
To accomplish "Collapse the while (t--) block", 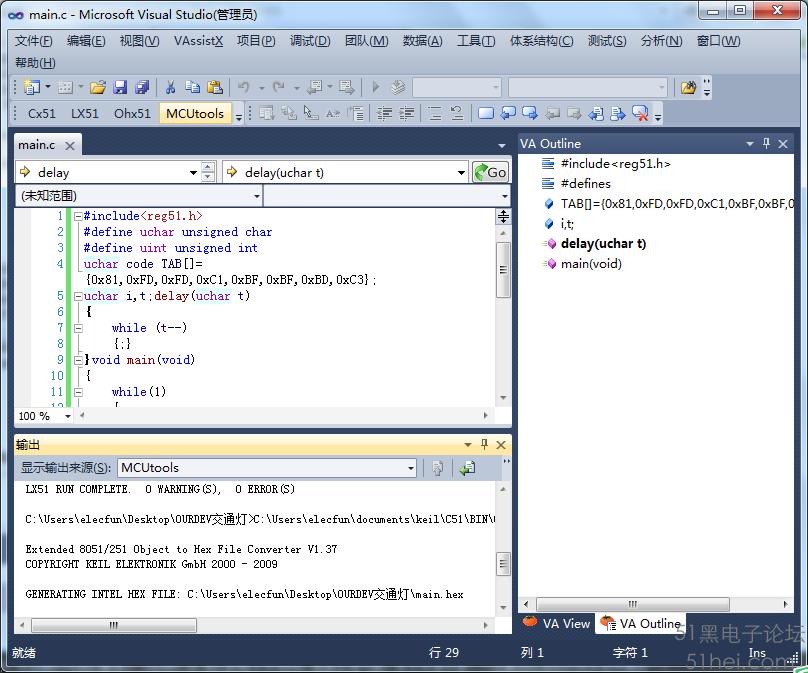I will pos(78,328).
